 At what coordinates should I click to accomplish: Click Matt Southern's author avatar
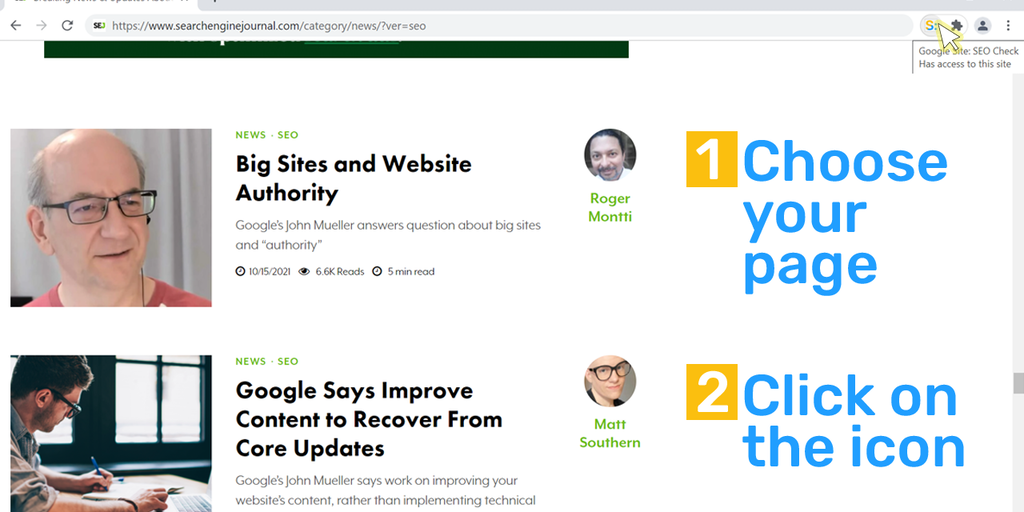click(x=610, y=381)
